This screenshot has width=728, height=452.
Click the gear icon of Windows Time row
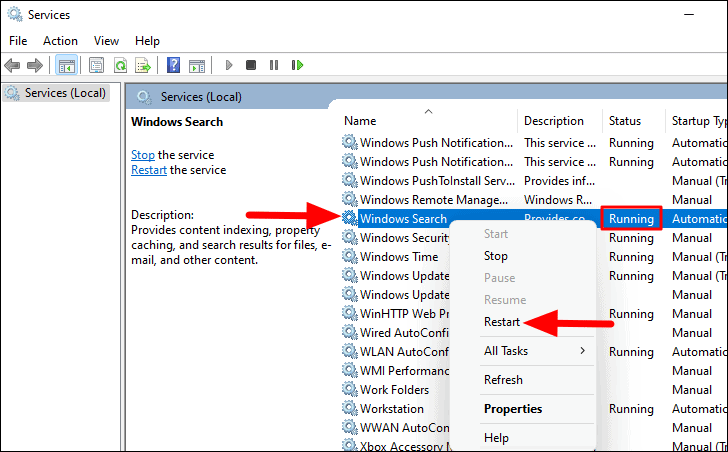pos(350,256)
